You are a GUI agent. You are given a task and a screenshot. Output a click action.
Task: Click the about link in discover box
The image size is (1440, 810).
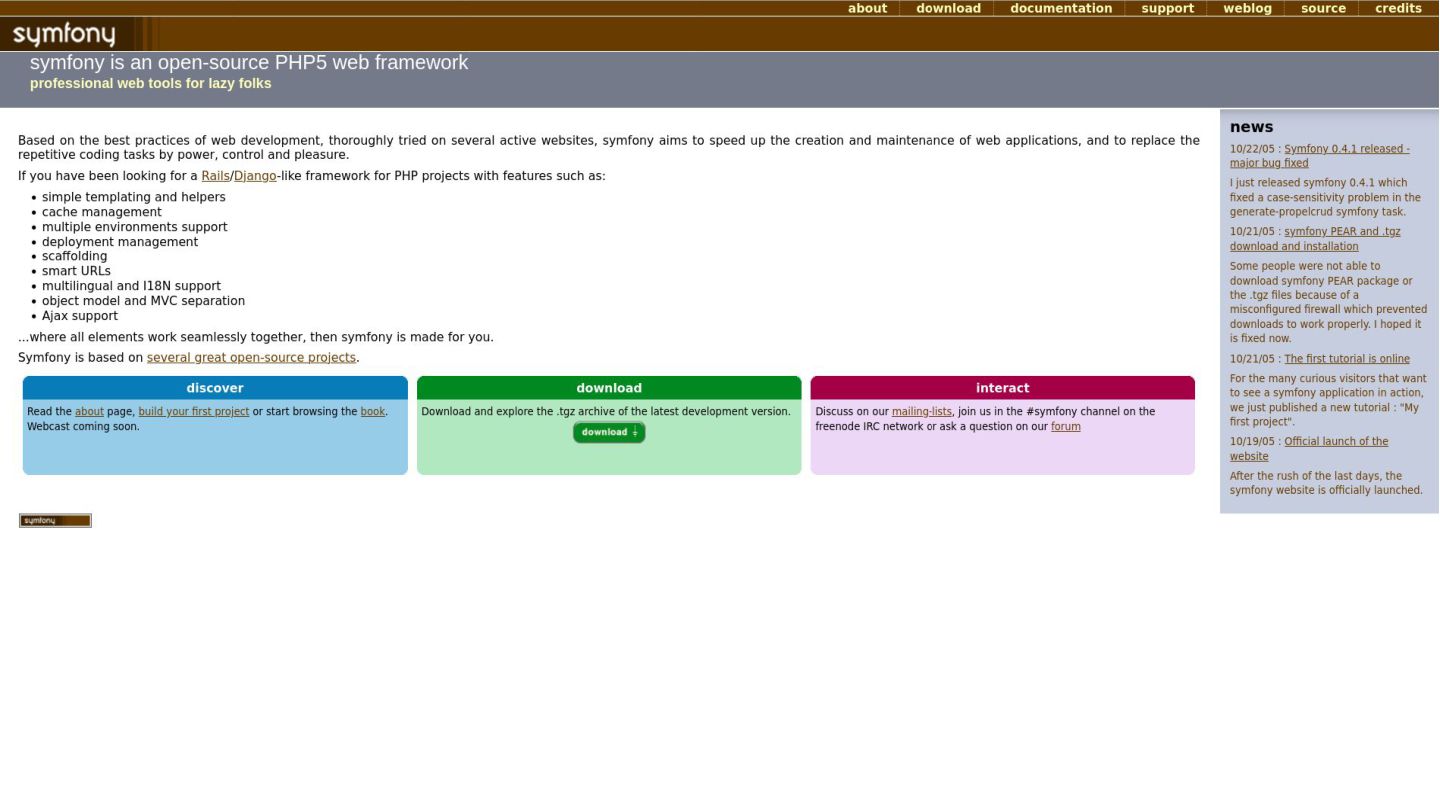[89, 412]
